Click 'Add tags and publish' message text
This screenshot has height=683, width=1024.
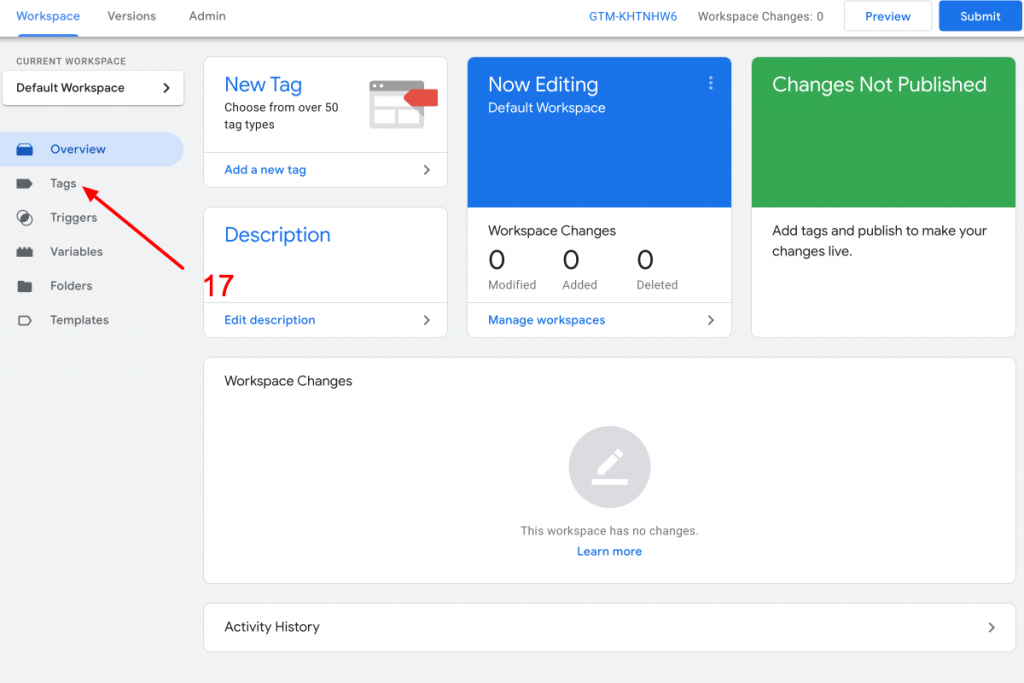(879, 241)
